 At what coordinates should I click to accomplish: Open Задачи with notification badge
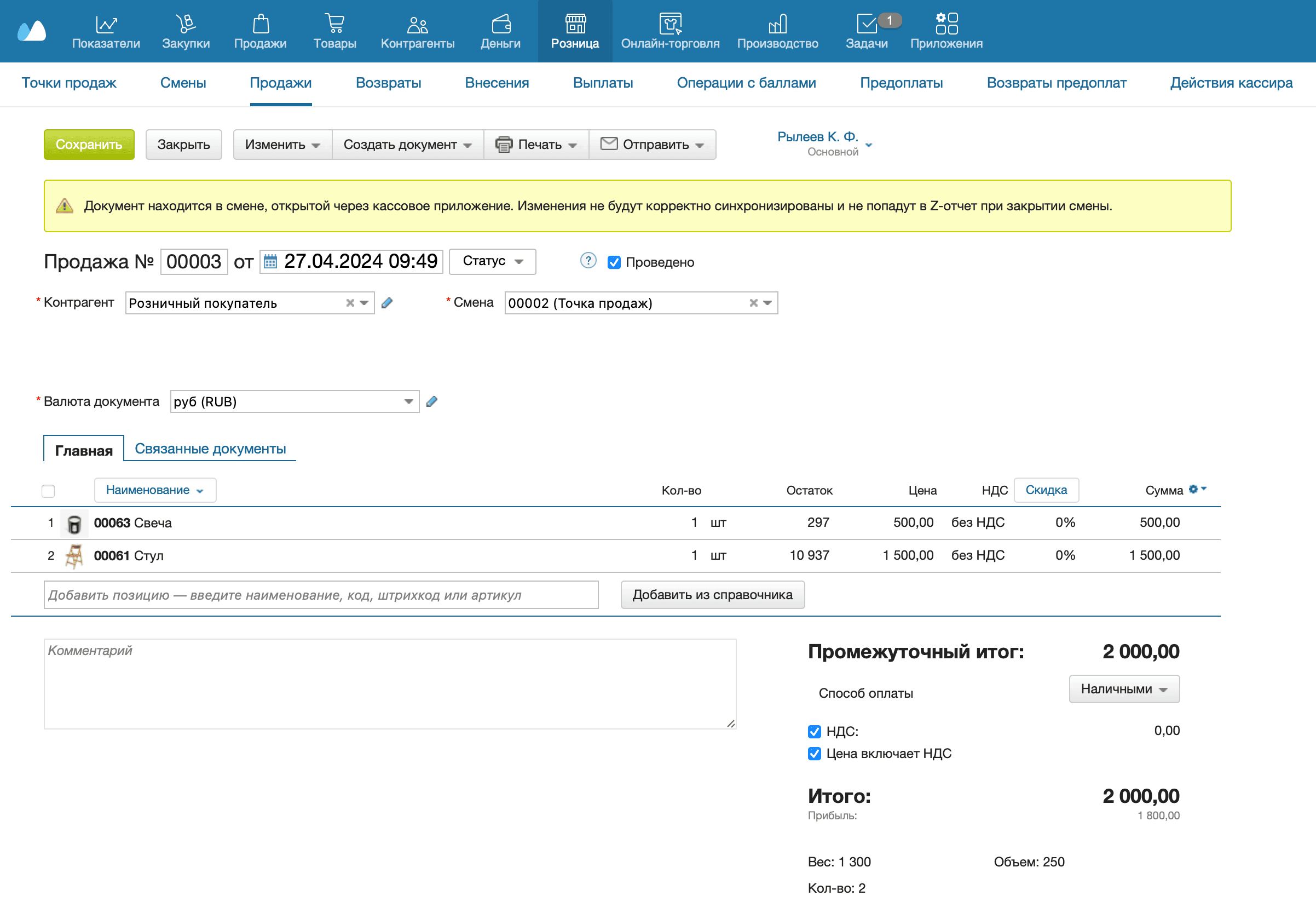(867, 24)
